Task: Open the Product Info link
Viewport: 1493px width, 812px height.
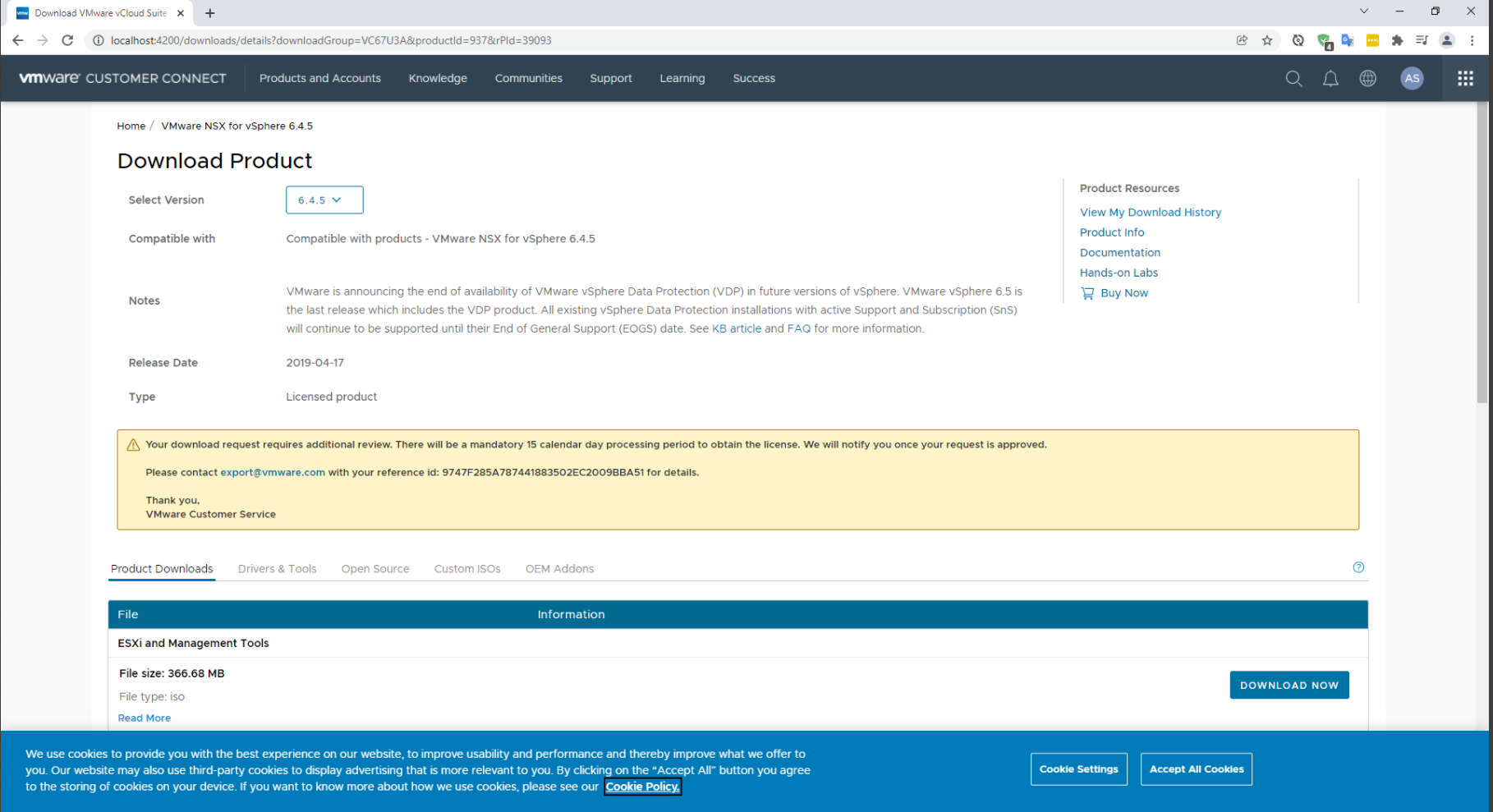Action: [x=1112, y=232]
